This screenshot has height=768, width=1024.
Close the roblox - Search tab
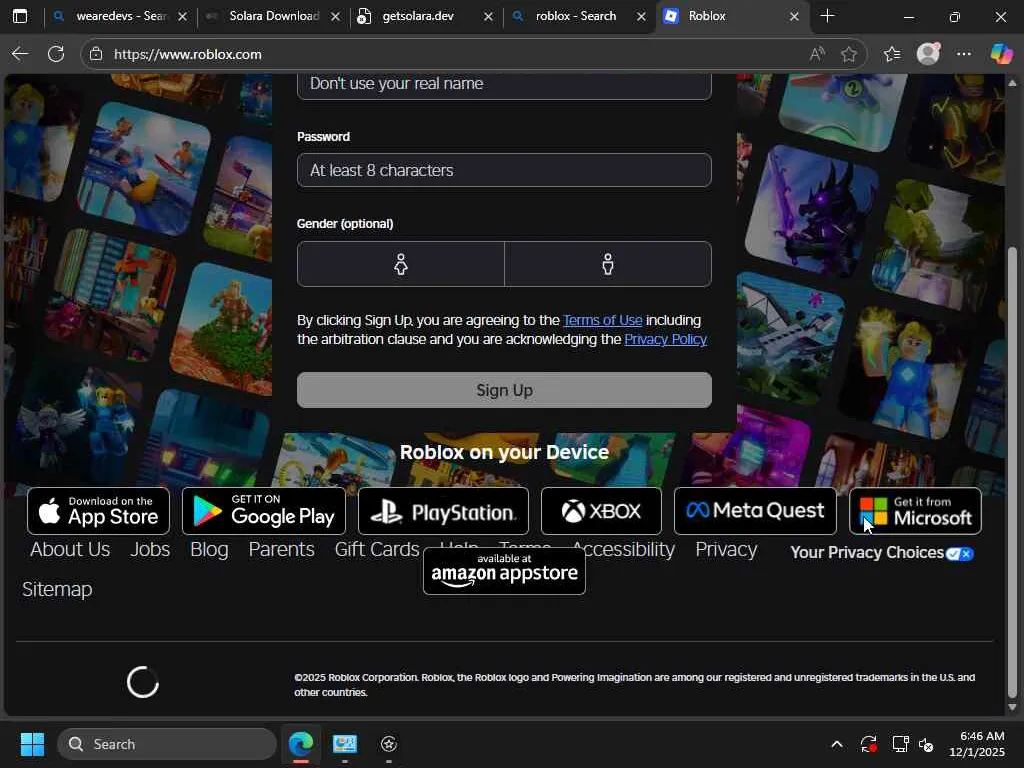641,16
